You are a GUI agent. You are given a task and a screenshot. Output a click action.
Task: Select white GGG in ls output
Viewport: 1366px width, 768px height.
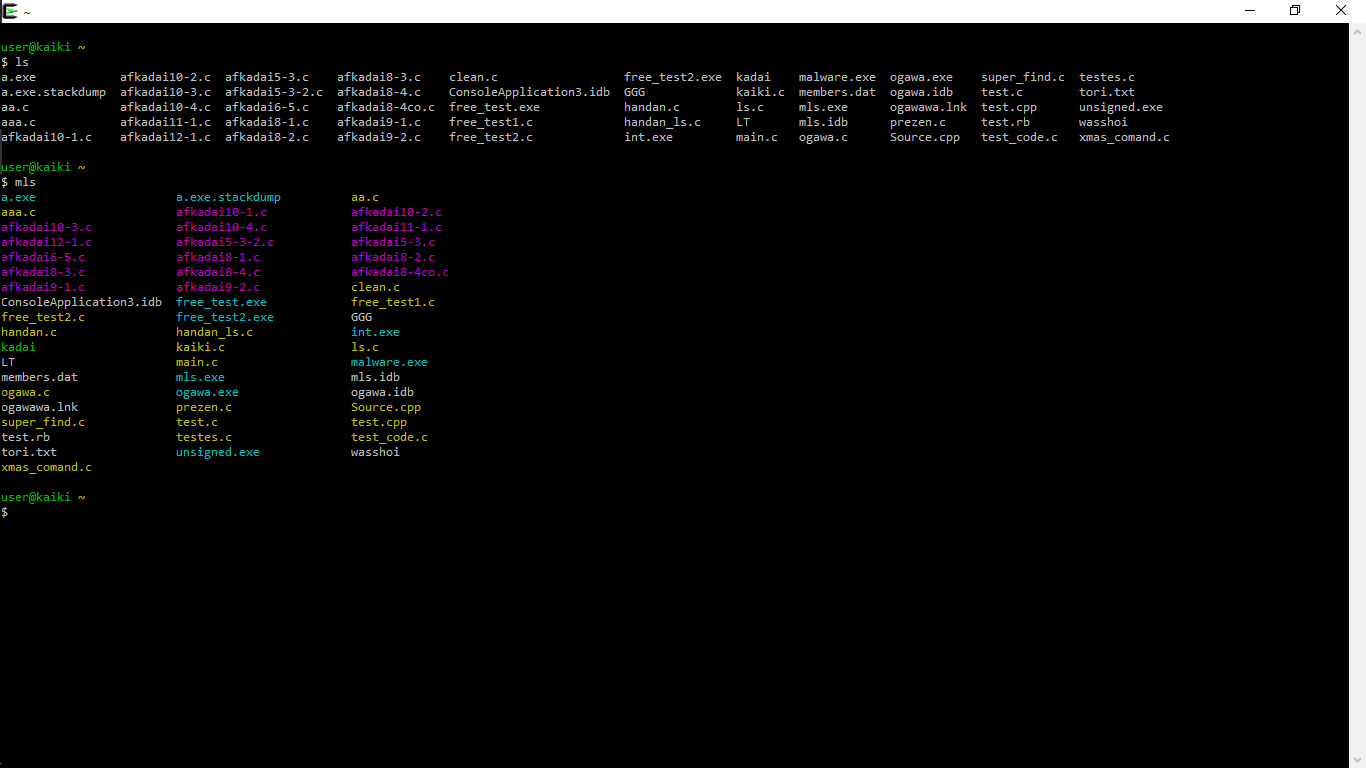[x=634, y=92]
